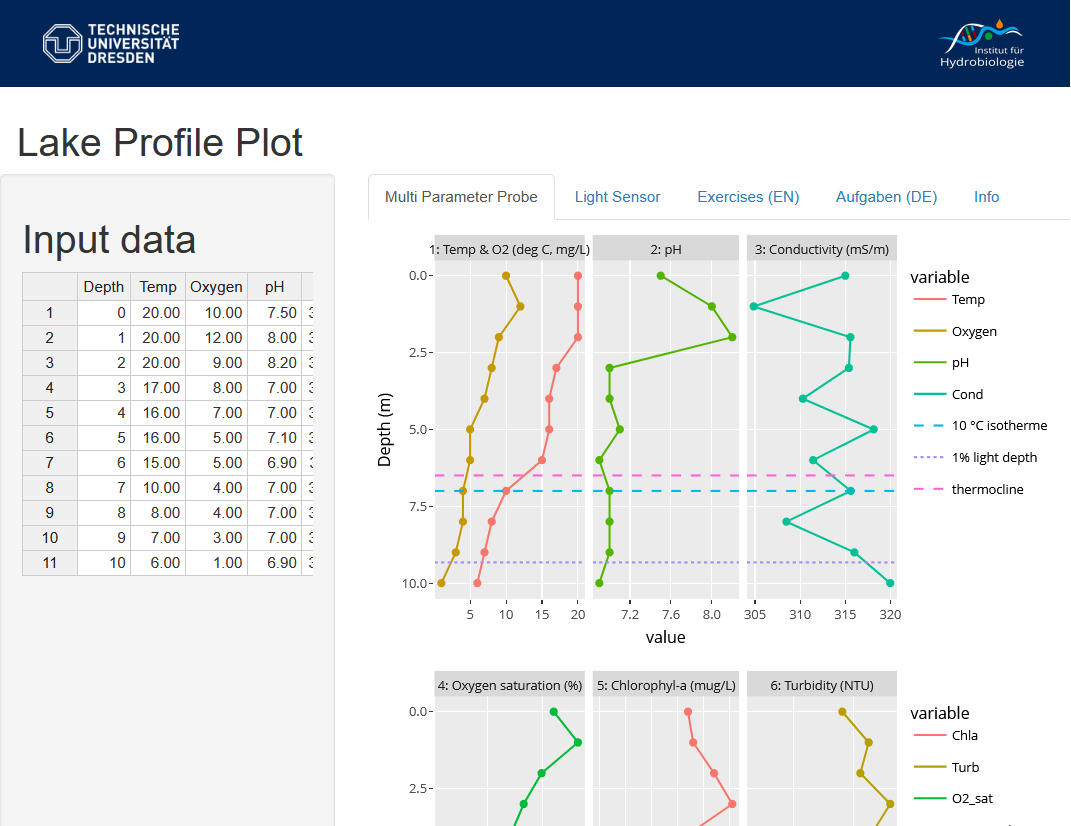Image resolution: width=1071 pixels, height=826 pixels.
Task: Click the Temp cell in row 8
Action: coord(159,488)
